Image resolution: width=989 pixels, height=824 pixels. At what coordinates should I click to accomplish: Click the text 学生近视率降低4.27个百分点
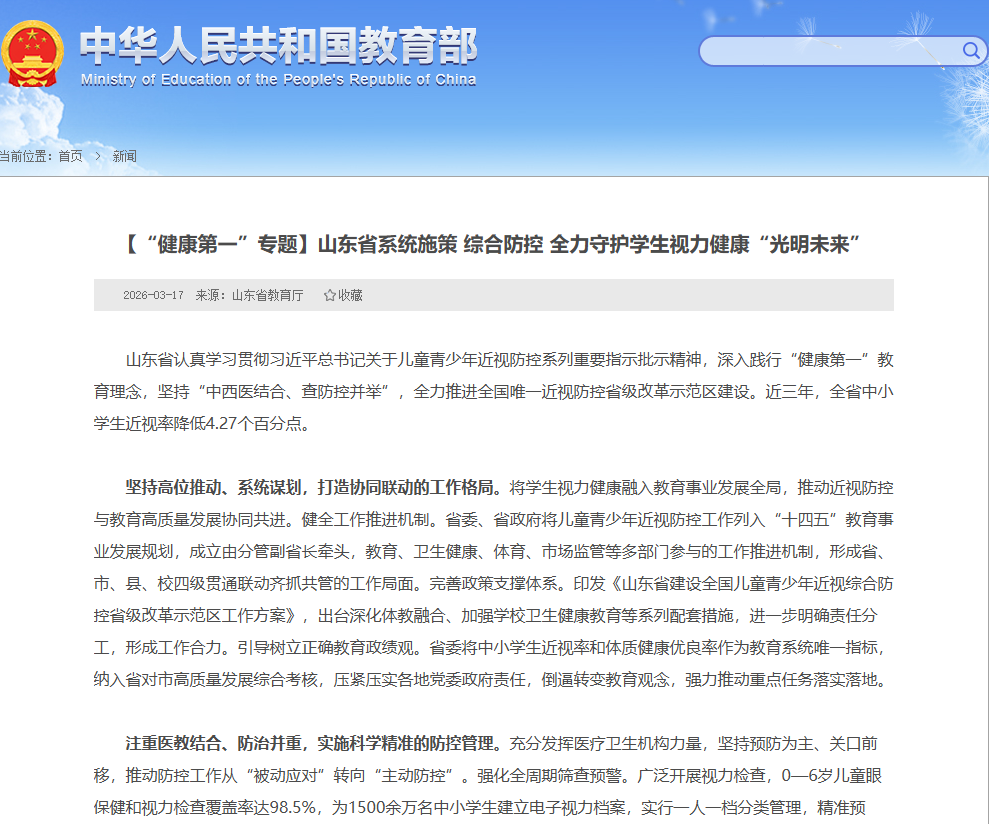202,423
